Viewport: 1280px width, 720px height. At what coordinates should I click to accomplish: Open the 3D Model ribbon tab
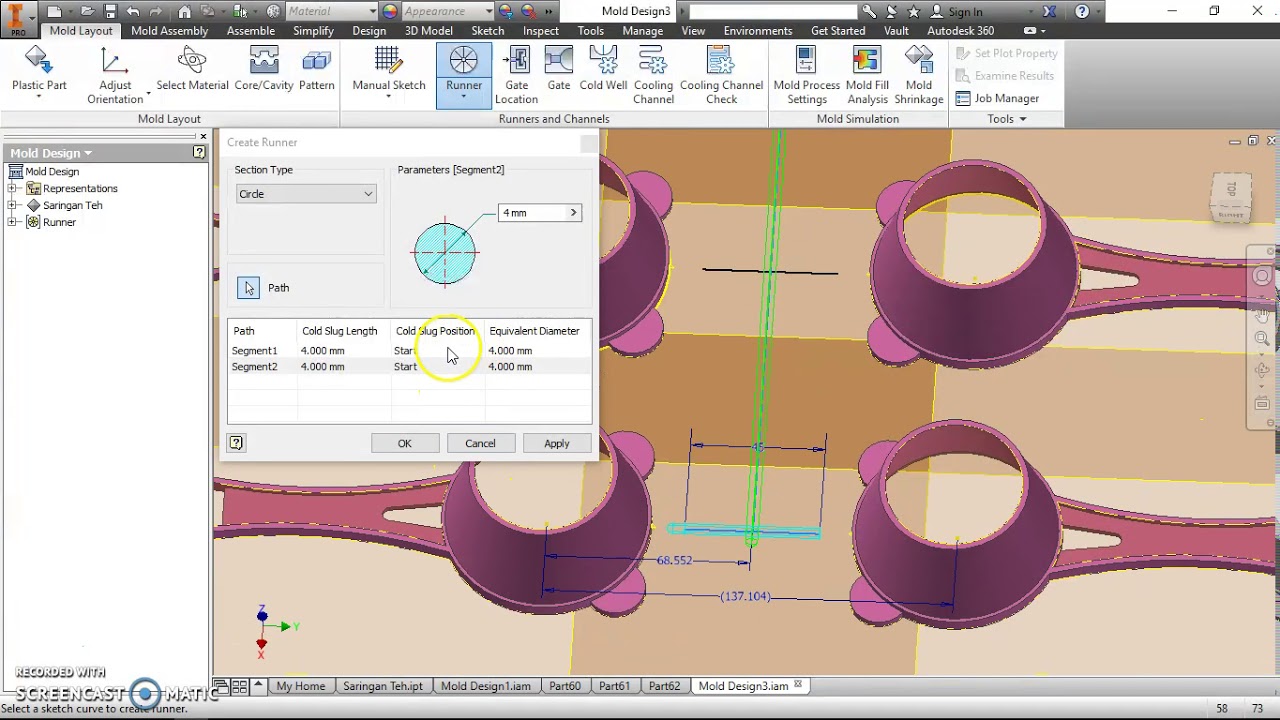tap(428, 31)
